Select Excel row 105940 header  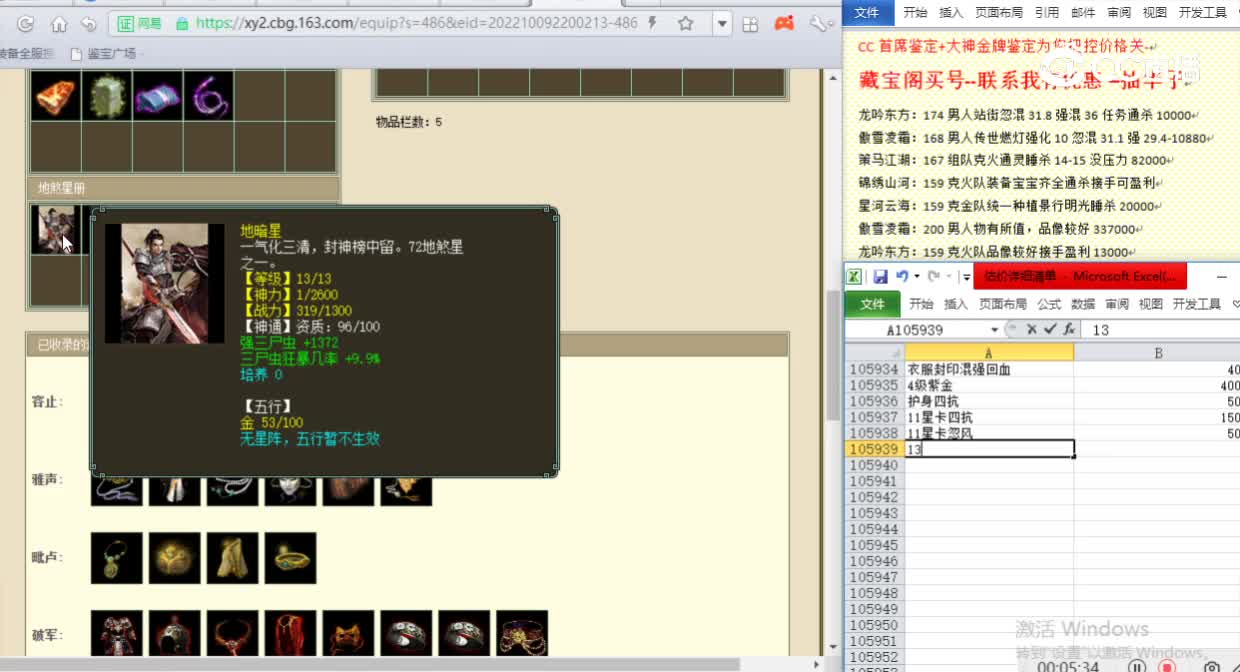[x=874, y=465]
